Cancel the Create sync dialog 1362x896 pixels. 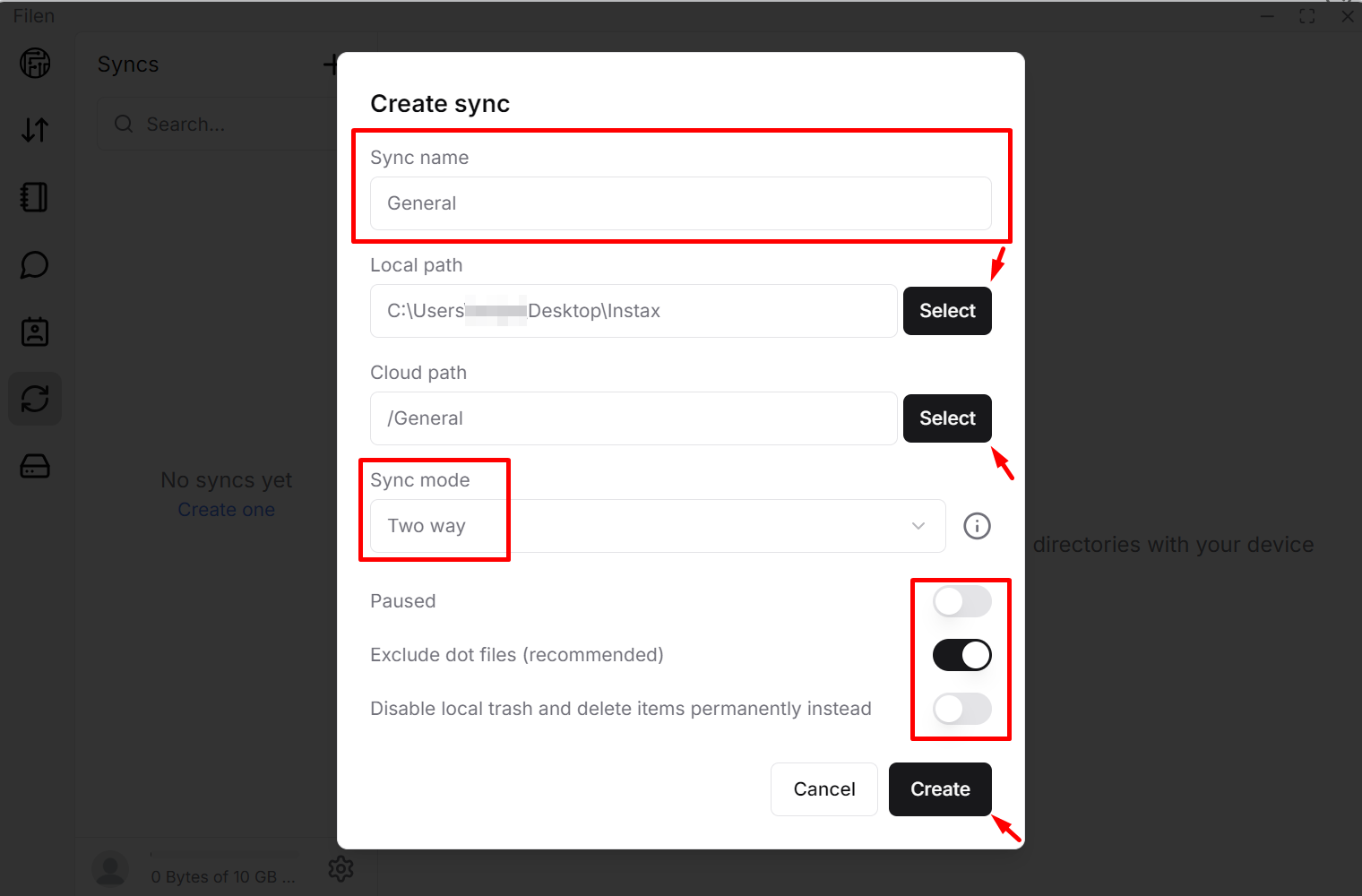click(823, 789)
